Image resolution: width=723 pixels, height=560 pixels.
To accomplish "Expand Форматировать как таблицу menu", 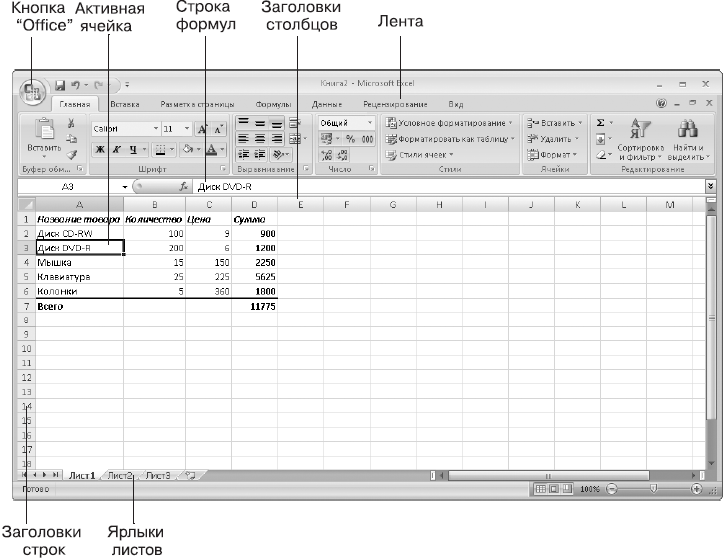I will [450, 139].
